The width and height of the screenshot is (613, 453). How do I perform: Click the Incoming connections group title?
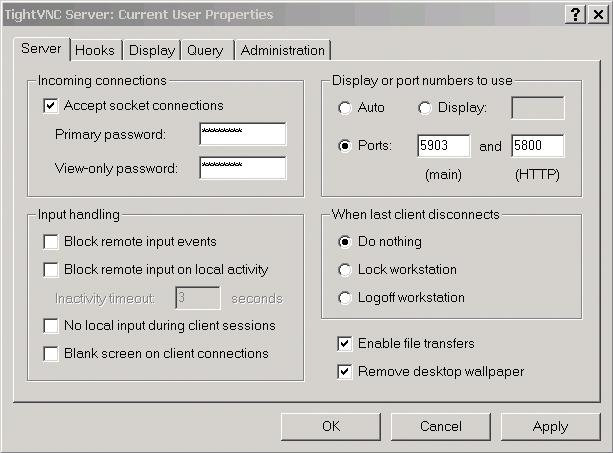coord(102,81)
